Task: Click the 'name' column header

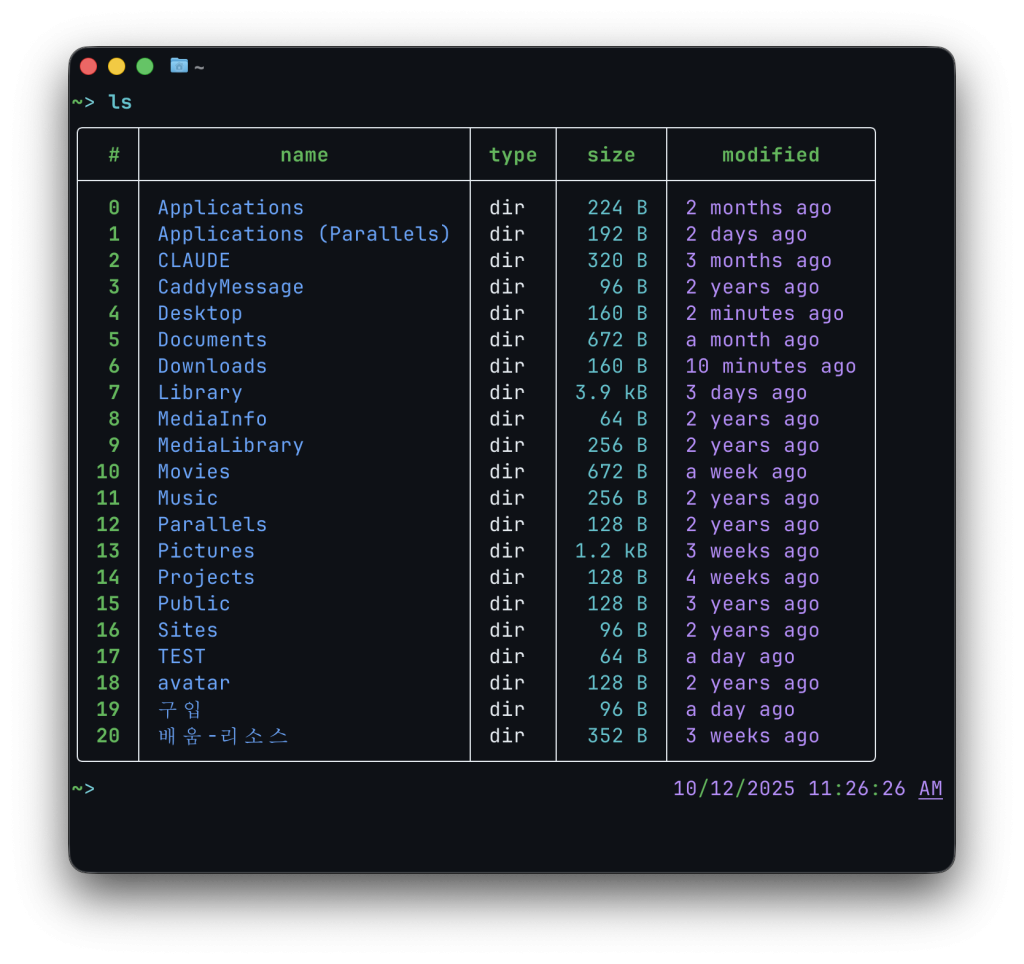Action: (304, 155)
